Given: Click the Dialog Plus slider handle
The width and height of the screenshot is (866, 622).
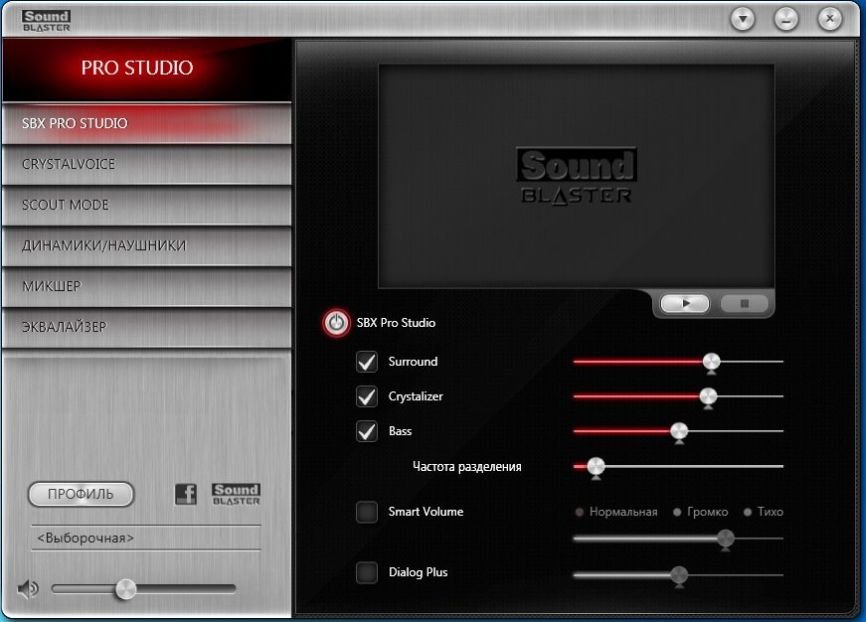Looking at the screenshot, I should click(679, 576).
